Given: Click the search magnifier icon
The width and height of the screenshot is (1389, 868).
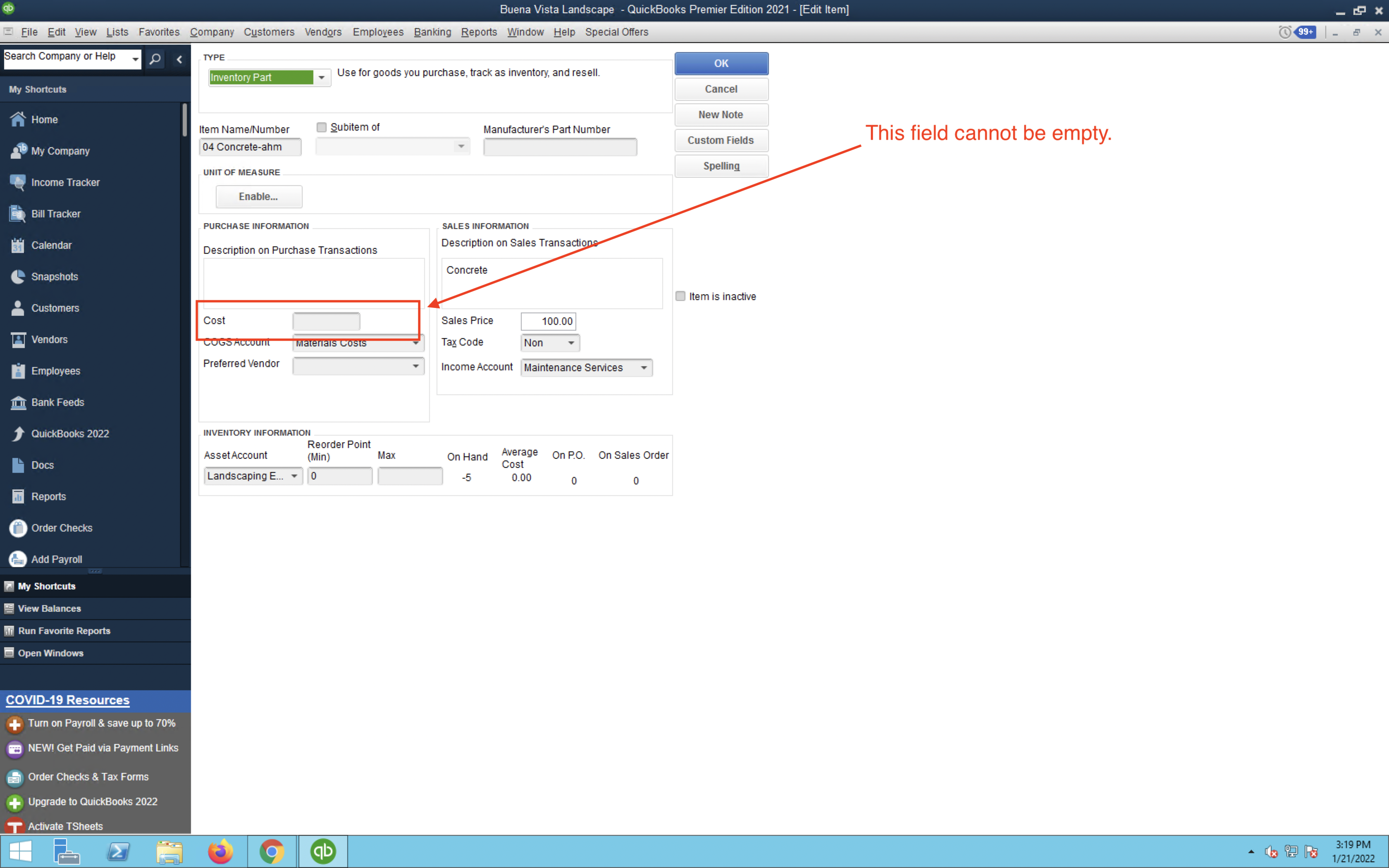Looking at the screenshot, I should (x=155, y=59).
